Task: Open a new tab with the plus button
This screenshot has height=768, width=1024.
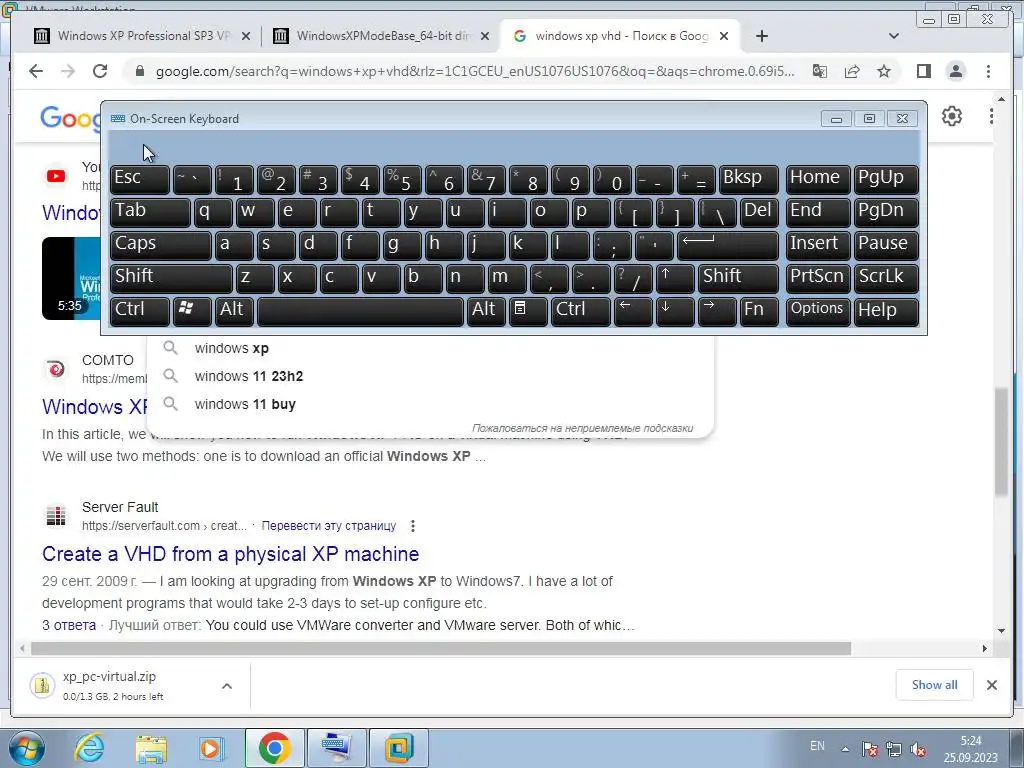Action: [x=761, y=36]
